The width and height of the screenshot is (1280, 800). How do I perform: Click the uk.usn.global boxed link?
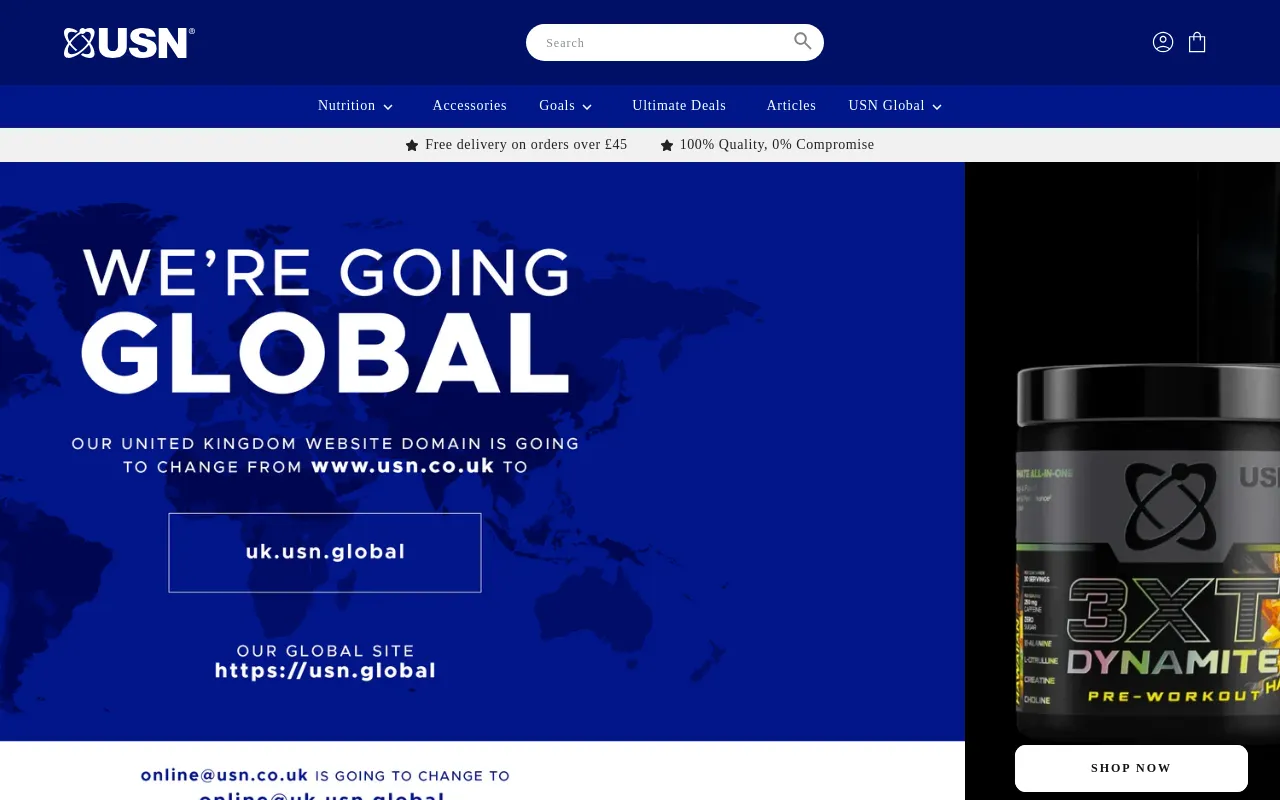point(325,552)
